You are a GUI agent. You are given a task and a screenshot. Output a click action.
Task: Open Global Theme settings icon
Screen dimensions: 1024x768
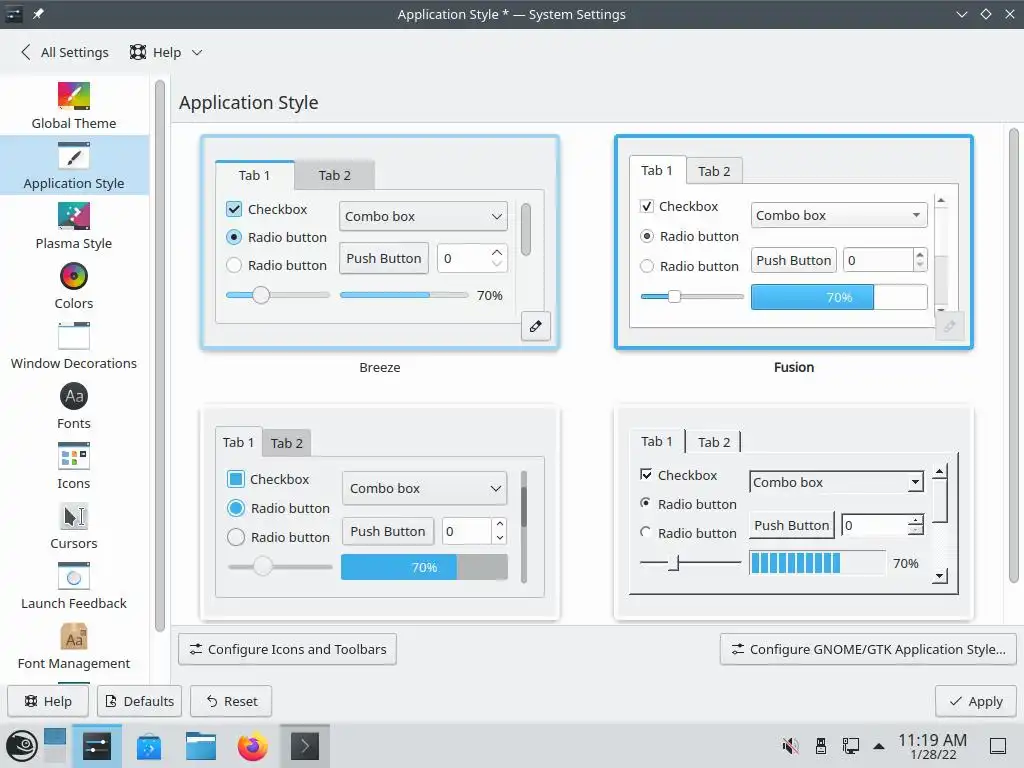(x=74, y=96)
